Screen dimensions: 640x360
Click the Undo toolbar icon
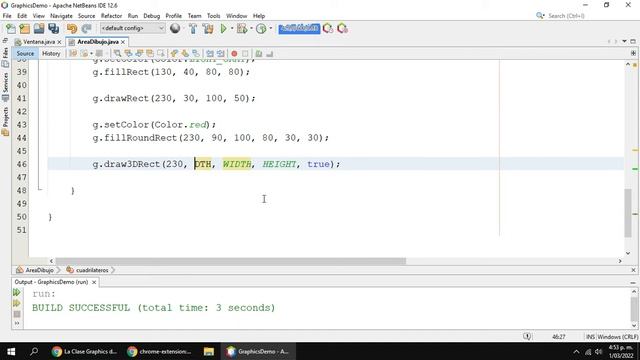[72, 29]
